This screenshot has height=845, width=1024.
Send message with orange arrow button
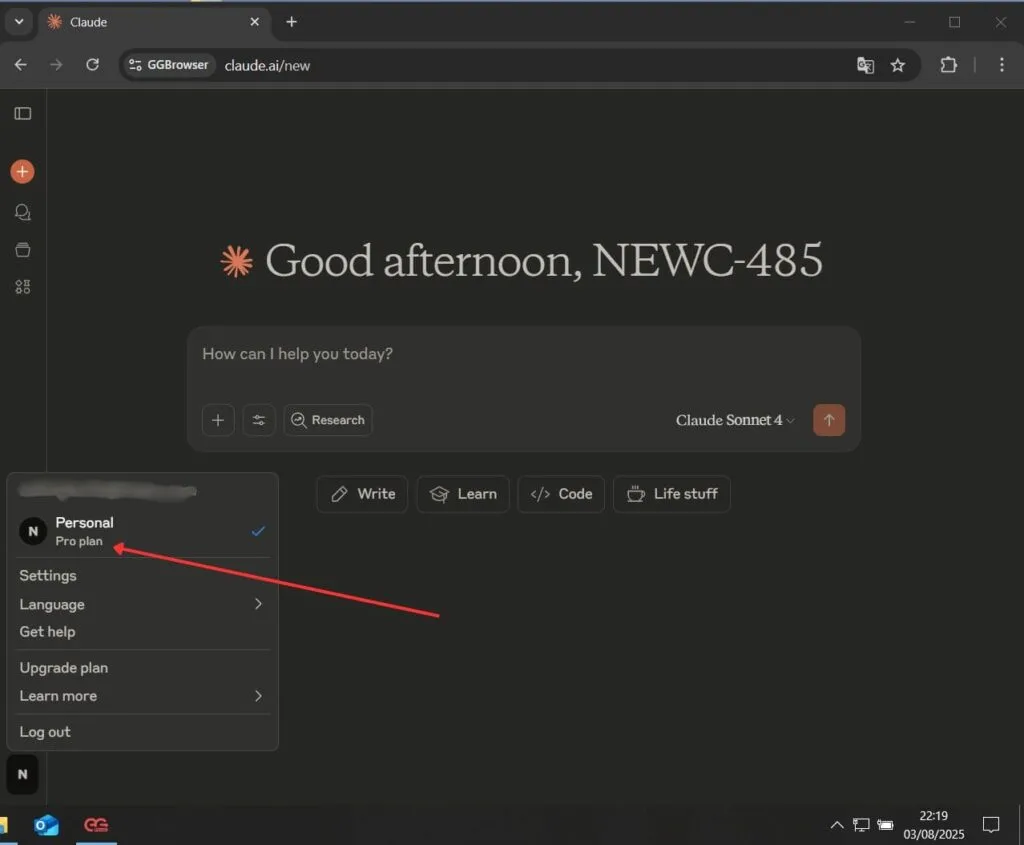(x=829, y=420)
